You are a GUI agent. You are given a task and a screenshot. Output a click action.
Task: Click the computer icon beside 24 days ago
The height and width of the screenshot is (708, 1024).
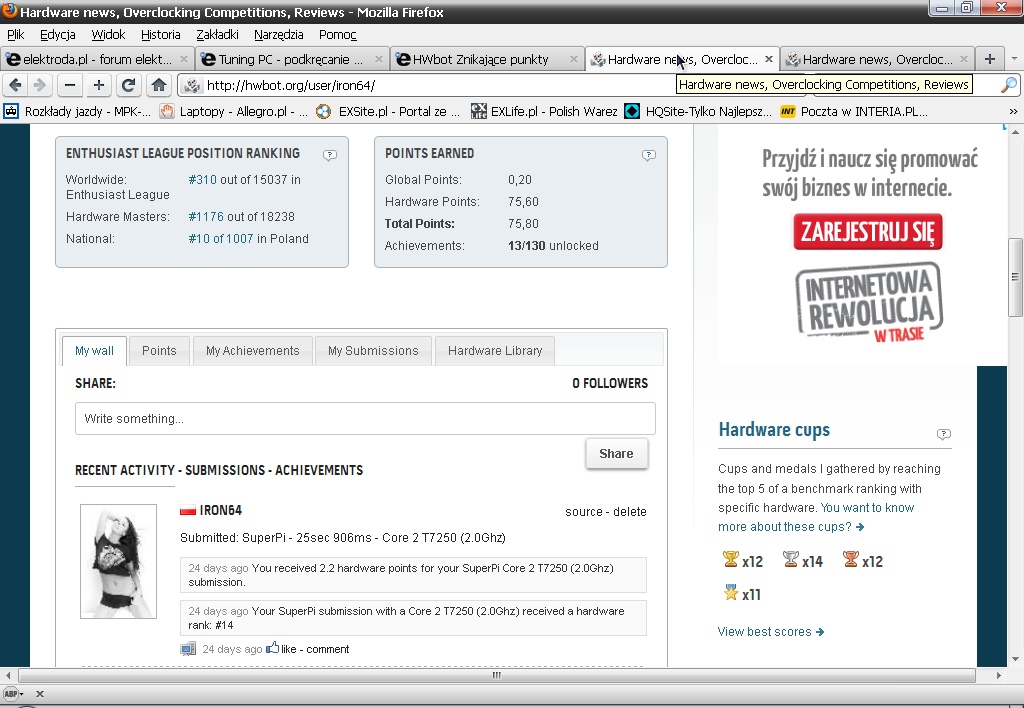coord(188,649)
